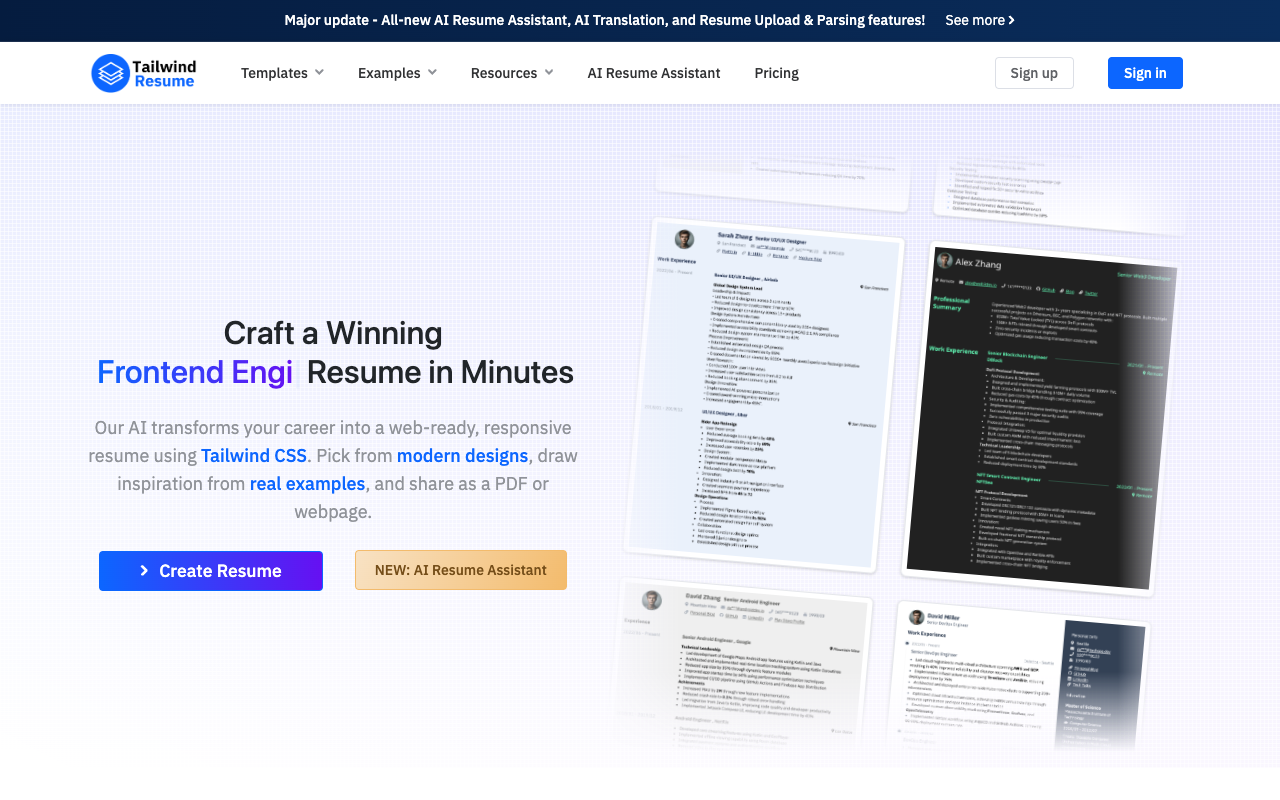Click the Sign up button
Image resolution: width=1280 pixels, height=800 pixels.
(x=1034, y=73)
